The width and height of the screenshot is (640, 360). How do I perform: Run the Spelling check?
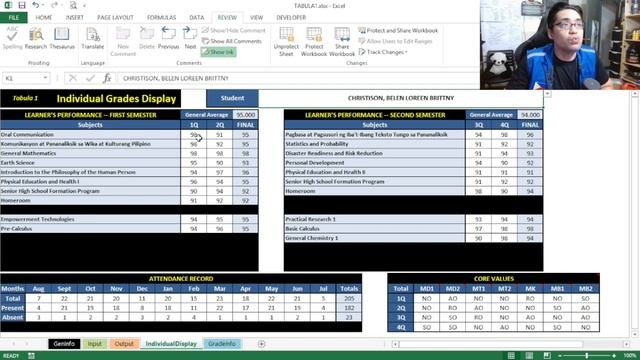(x=12, y=39)
